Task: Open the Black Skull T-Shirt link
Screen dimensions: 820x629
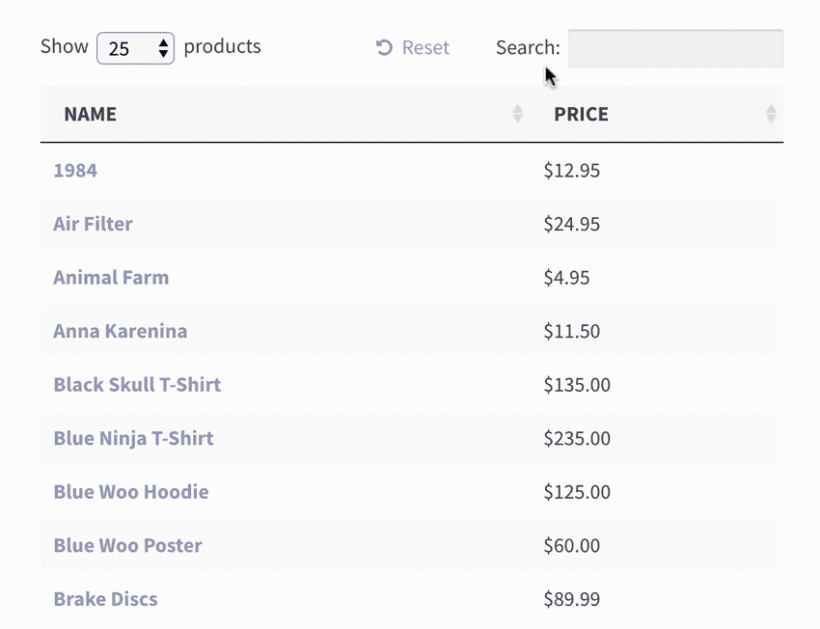Action: click(x=137, y=385)
